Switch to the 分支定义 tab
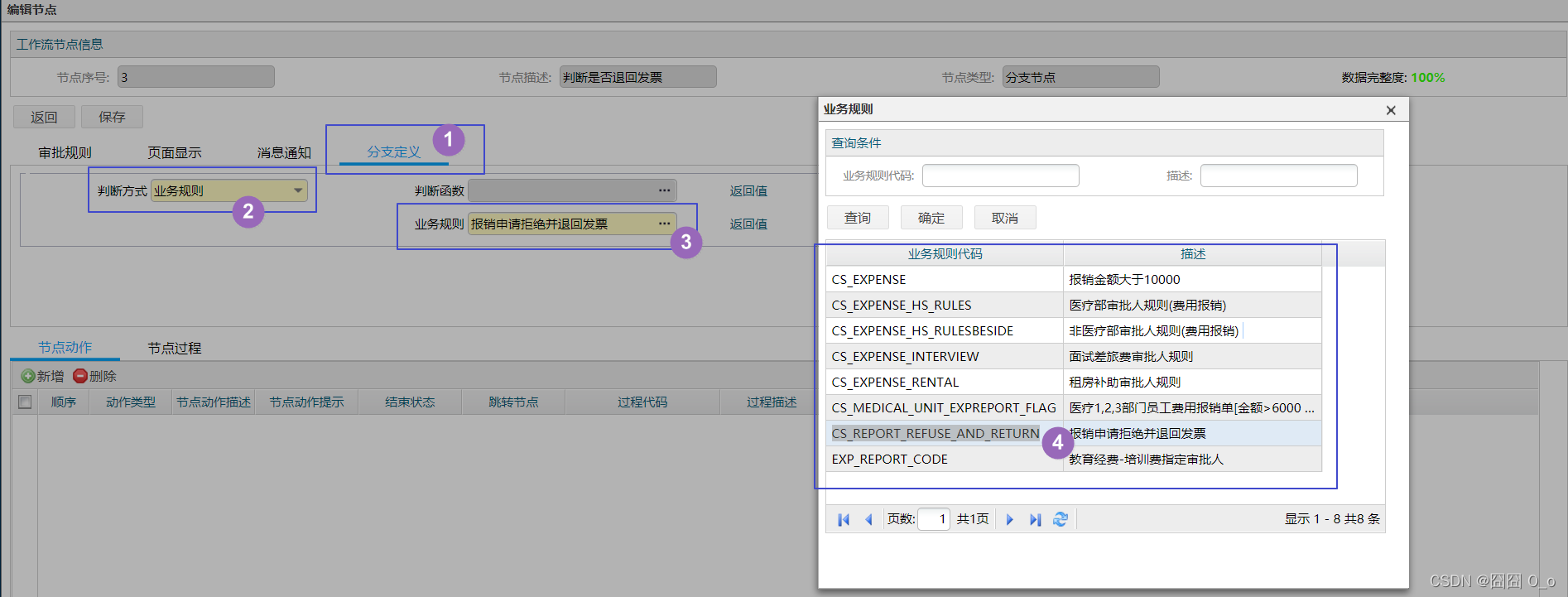Image resolution: width=1568 pixels, height=597 pixels. point(393,152)
